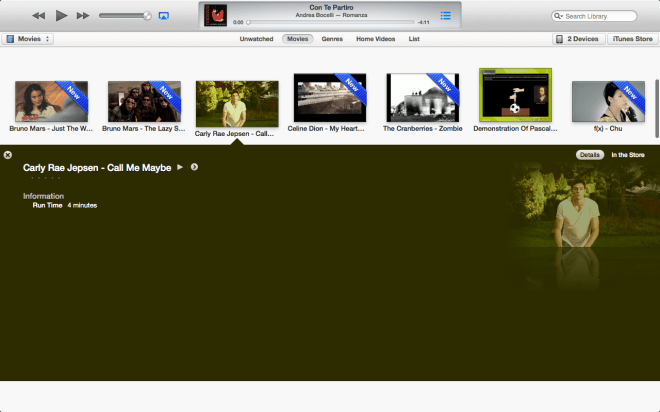Click the elapsed time 0:00 display
Image resolution: width=660 pixels, height=412 pixels.
click(238, 22)
